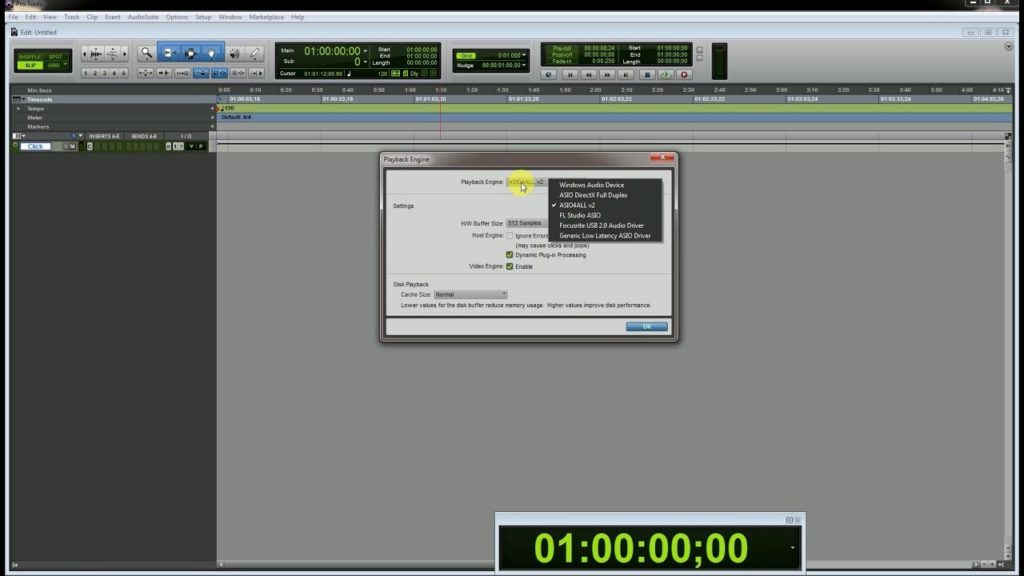Open the Main counter format dropdown arrow

click(x=365, y=51)
